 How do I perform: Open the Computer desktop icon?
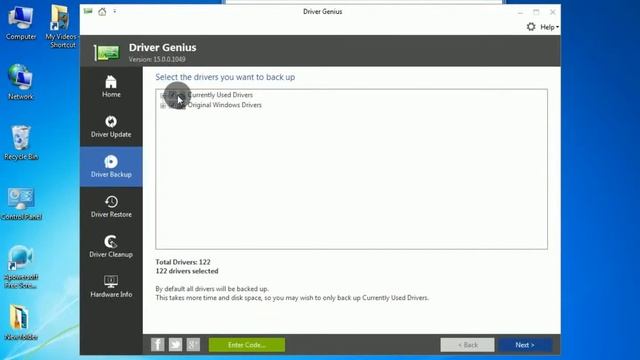21,23
